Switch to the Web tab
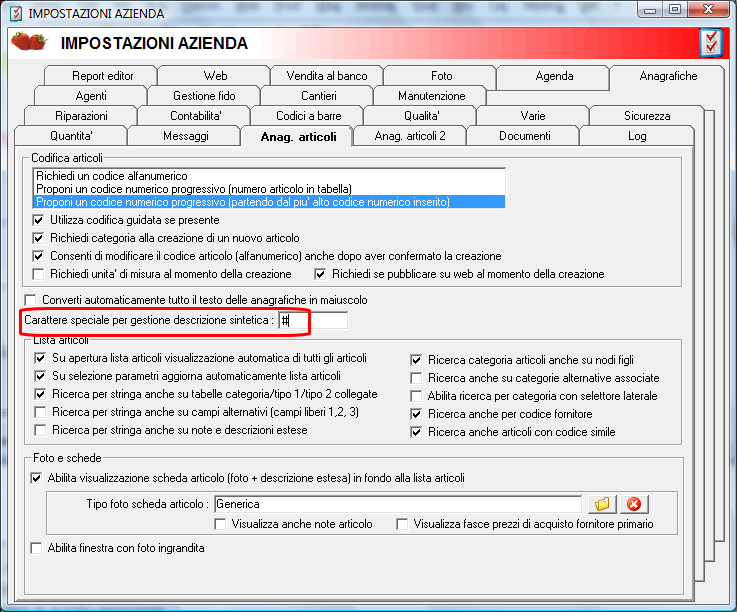Viewport: 737px width, 612px height. (x=215, y=76)
